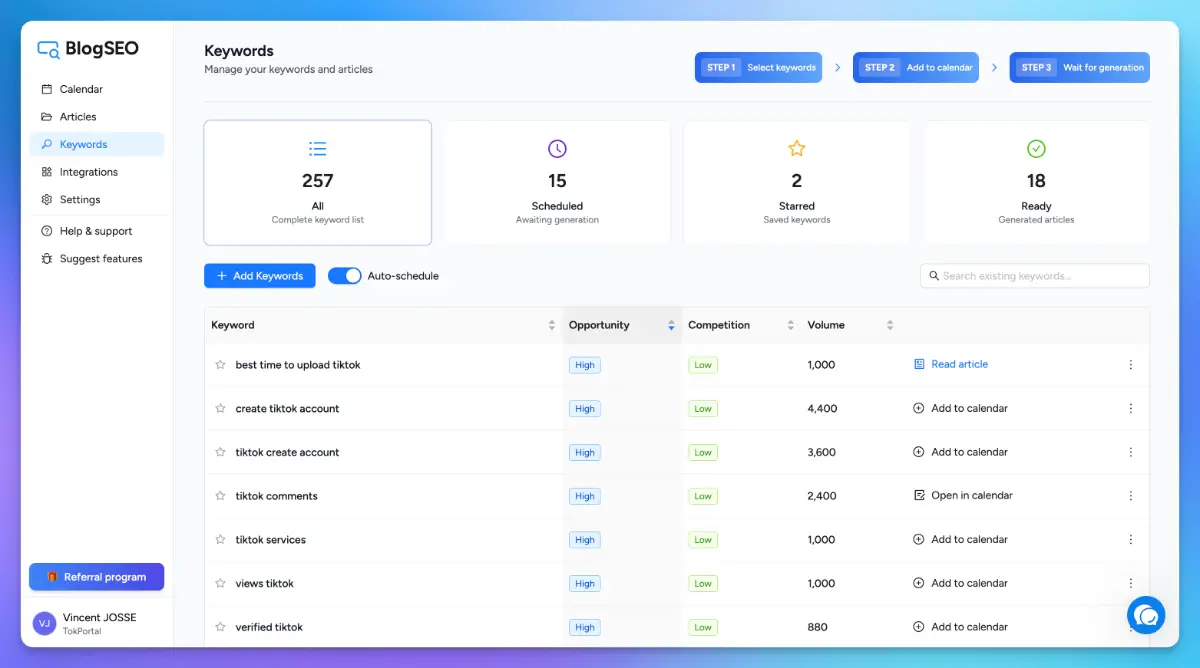This screenshot has height=668, width=1200.
Task: Click the Ready checkmark icon
Action: 1036,149
